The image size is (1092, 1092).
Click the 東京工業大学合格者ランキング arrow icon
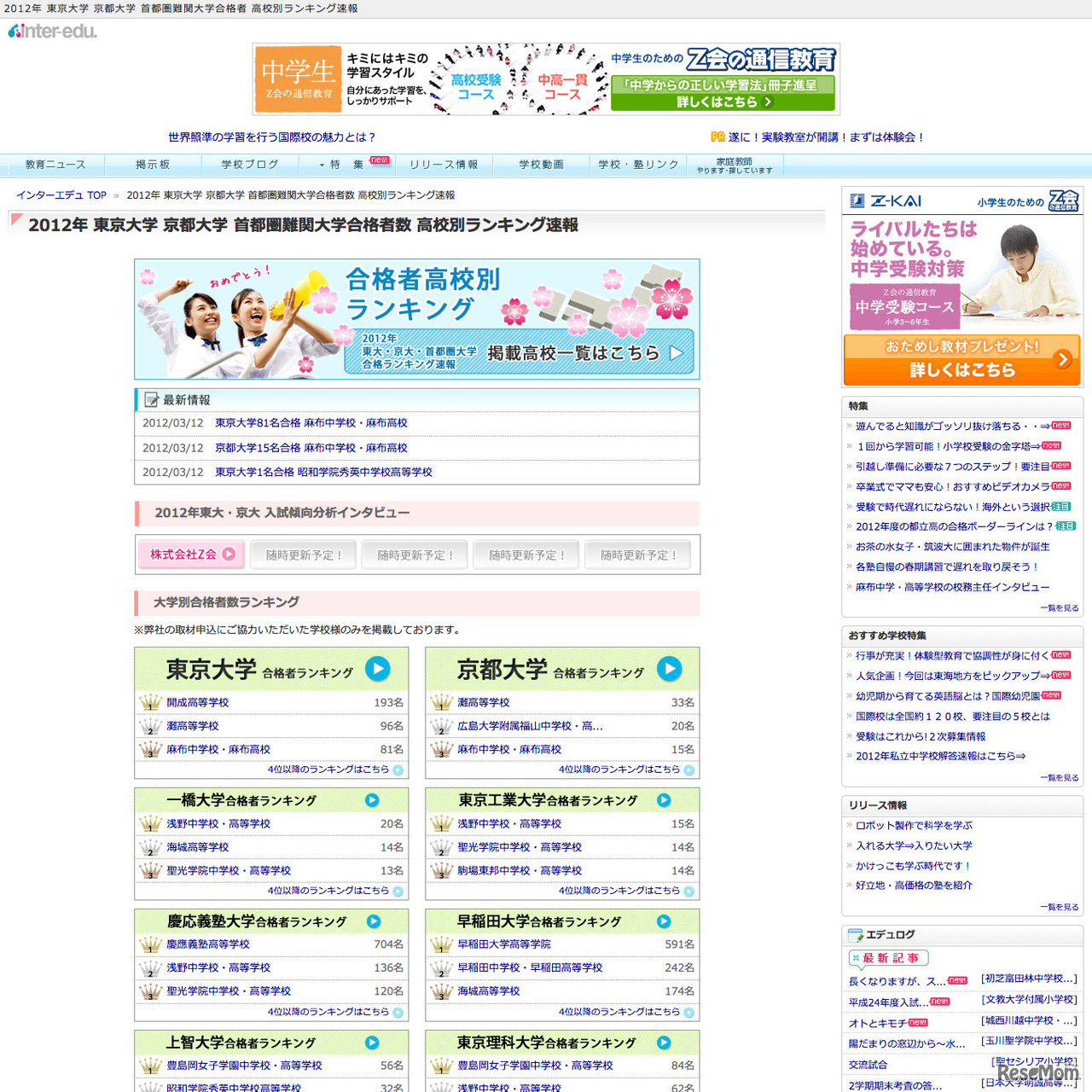[x=664, y=800]
